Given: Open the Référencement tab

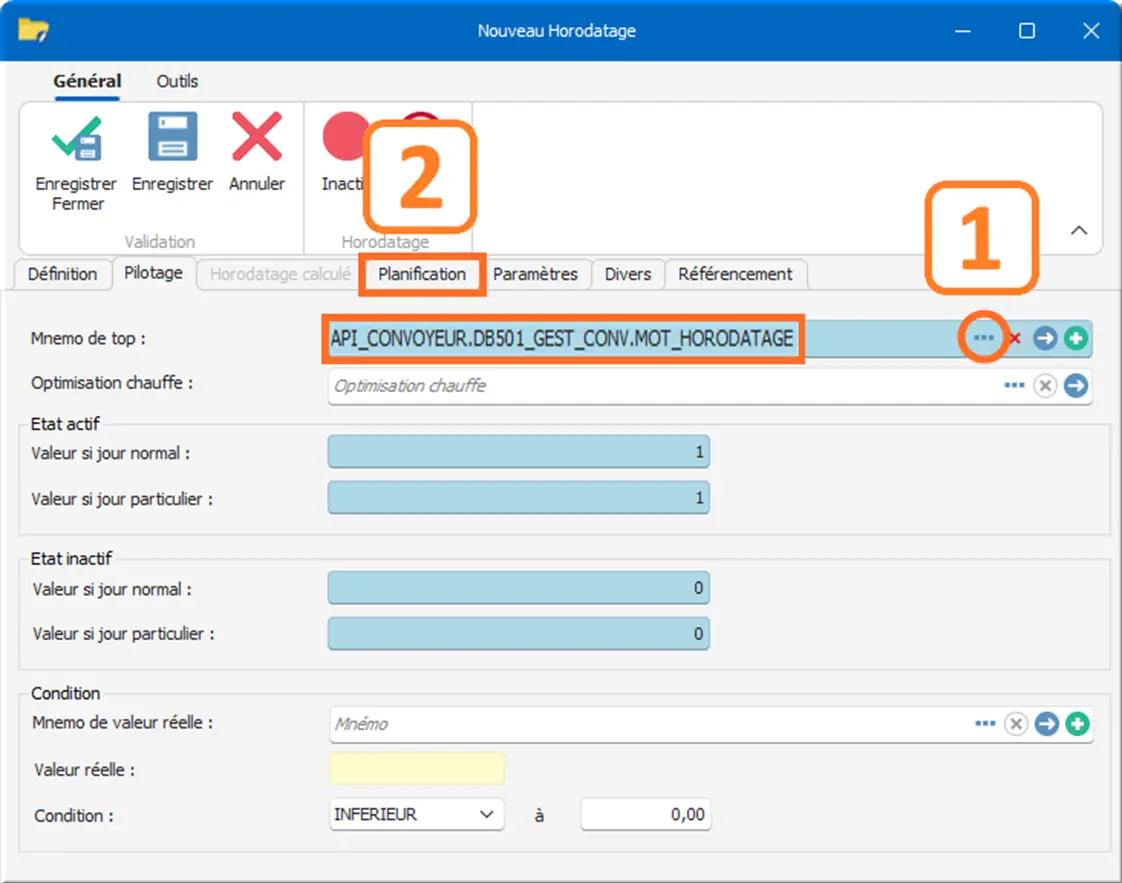Looking at the screenshot, I should (735, 274).
